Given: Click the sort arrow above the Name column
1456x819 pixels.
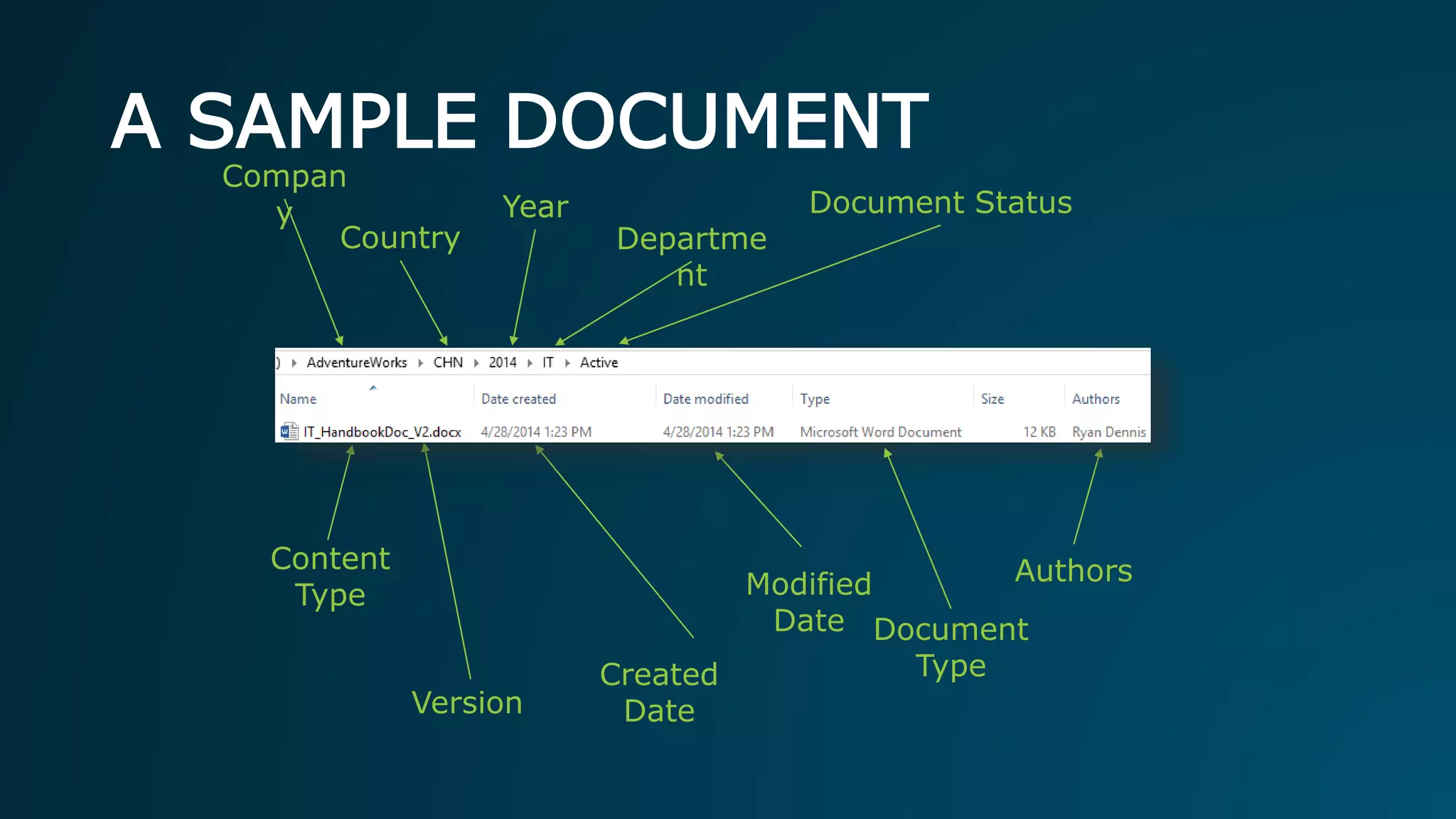Looking at the screenshot, I should pyautogui.click(x=373, y=387).
